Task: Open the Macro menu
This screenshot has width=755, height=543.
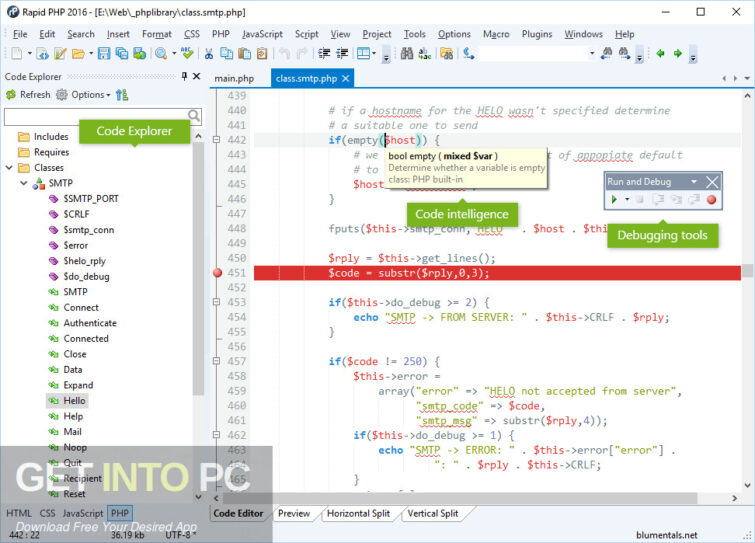Action: [496, 34]
